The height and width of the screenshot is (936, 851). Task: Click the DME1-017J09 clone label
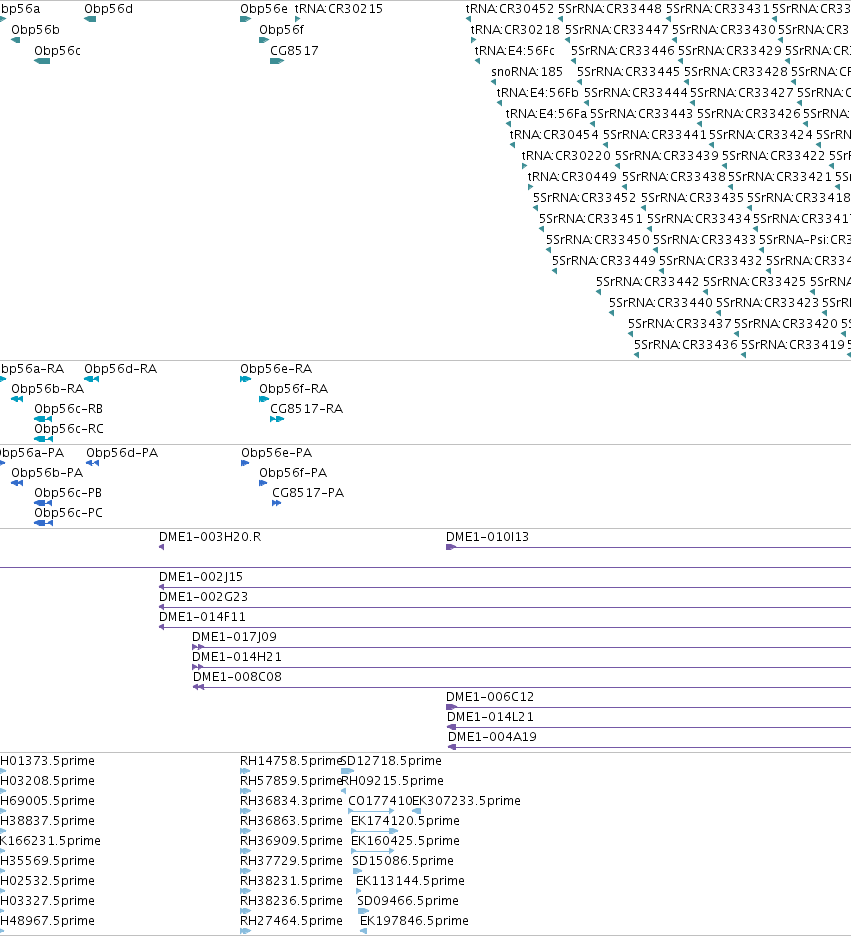[x=235, y=637]
